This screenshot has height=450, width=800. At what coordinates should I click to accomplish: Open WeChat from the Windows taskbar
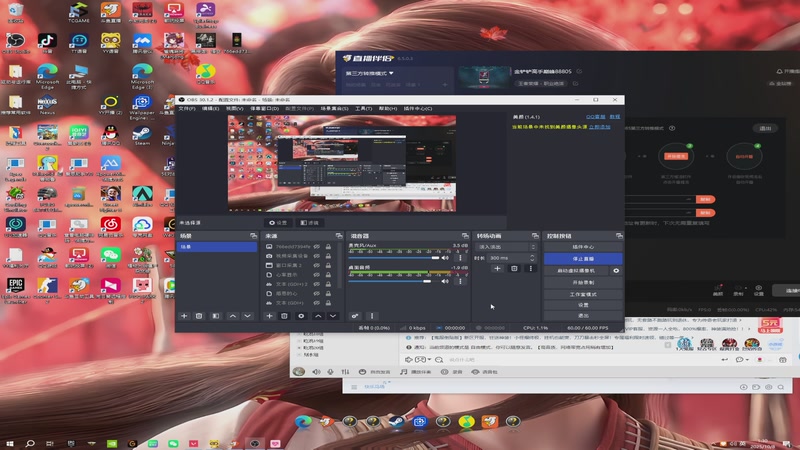point(173,444)
